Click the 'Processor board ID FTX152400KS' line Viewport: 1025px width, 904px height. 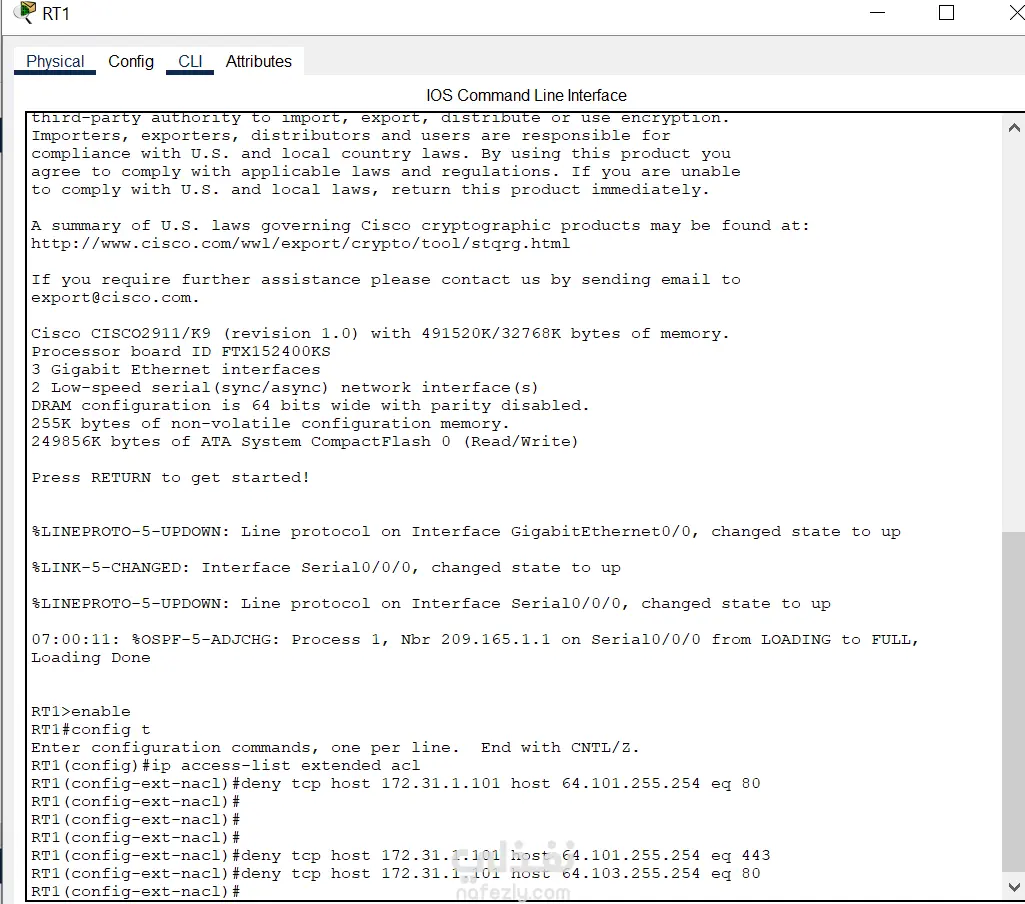point(180,352)
